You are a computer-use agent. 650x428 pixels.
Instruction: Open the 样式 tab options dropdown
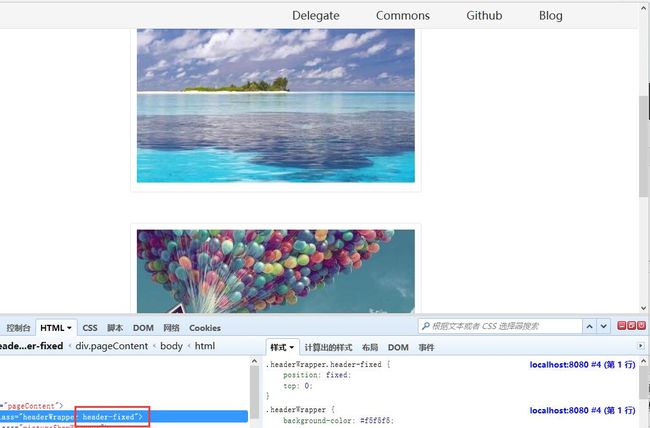click(x=292, y=348)
